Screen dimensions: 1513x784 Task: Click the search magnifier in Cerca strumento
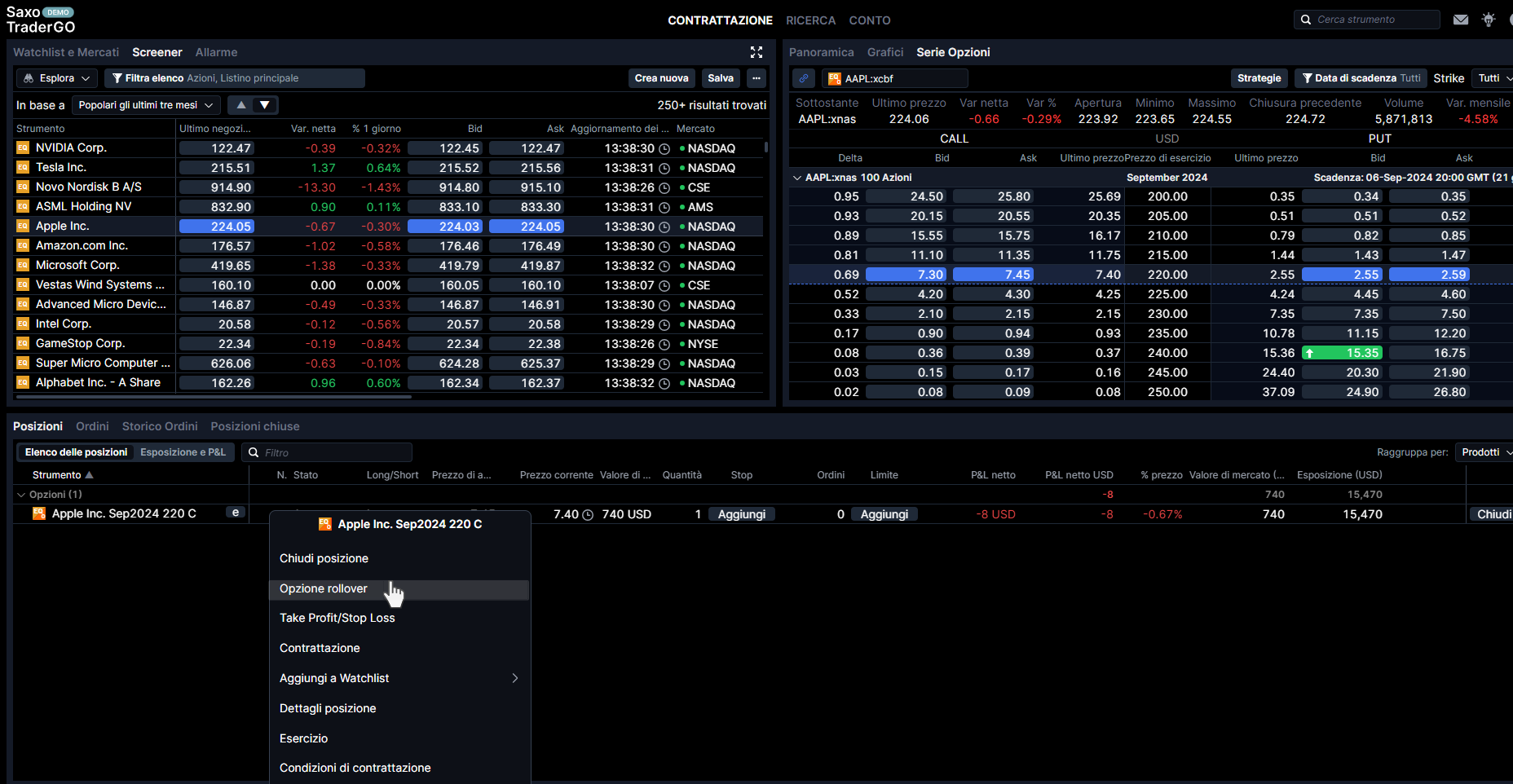click(x=1306, y=20)
